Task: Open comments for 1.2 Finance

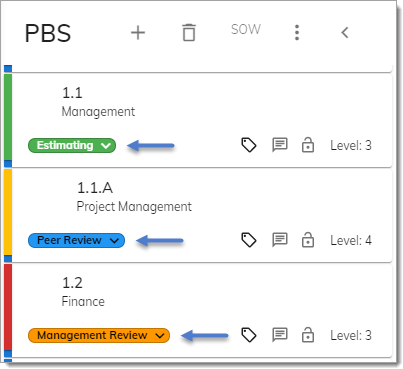Action: [x=280, y=335]
